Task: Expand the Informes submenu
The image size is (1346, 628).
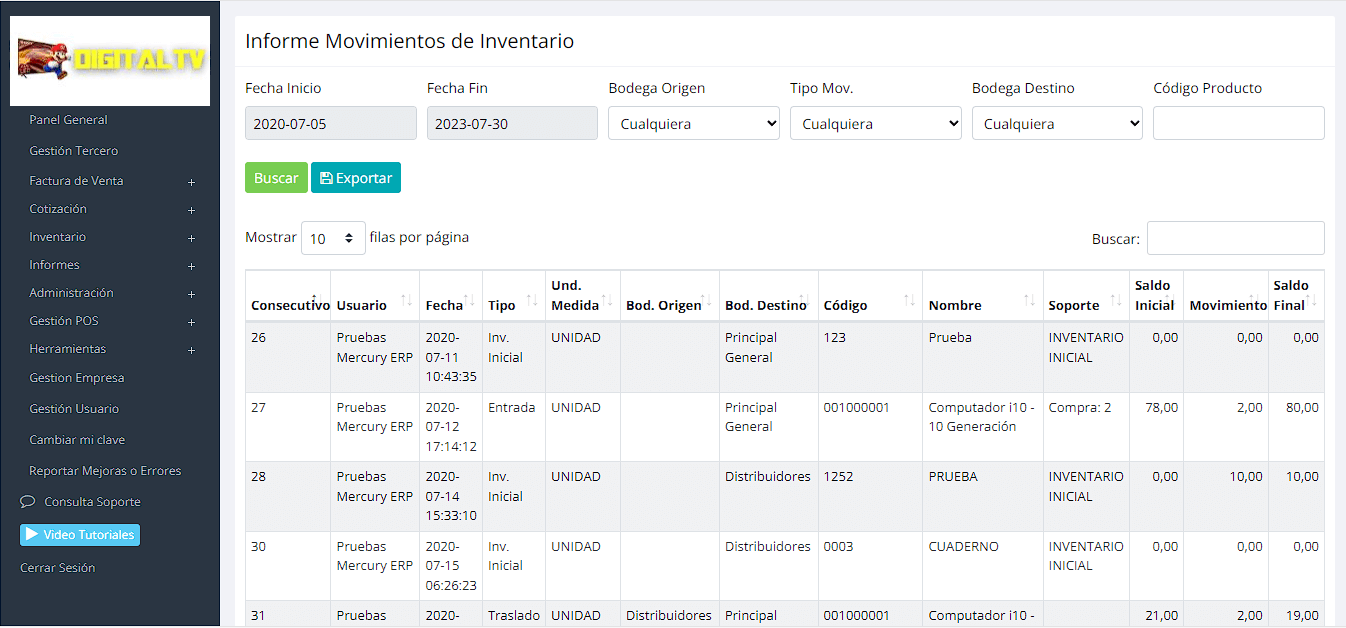Action: point(191,266)
